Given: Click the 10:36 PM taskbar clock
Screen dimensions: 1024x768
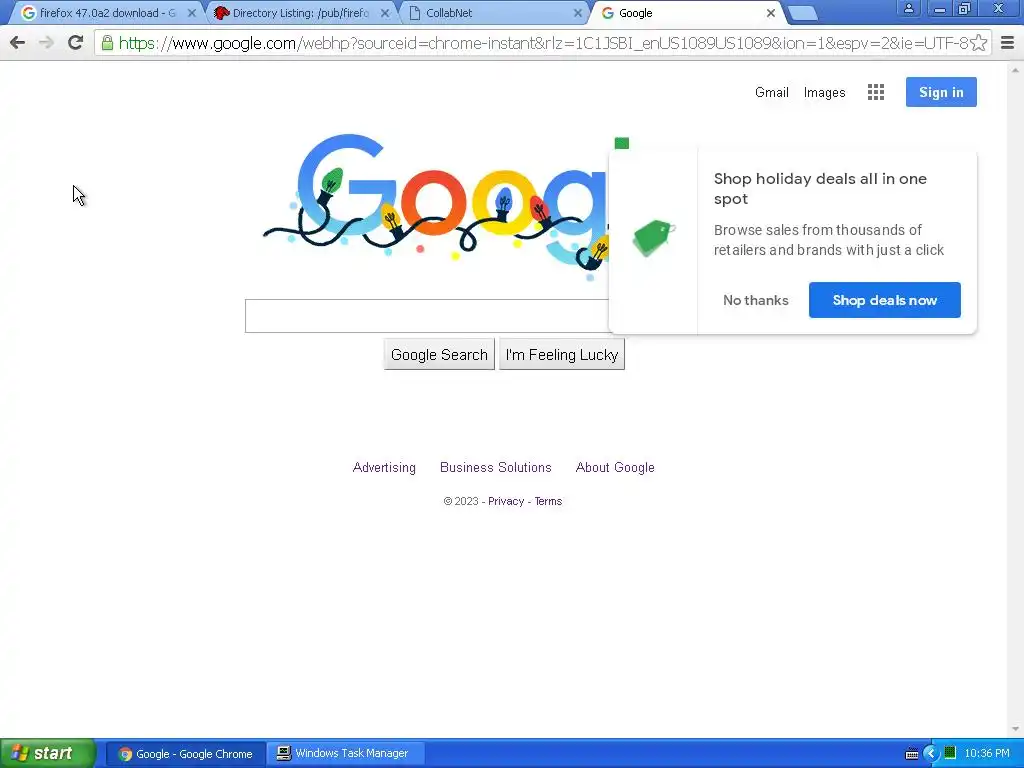Looking at the screenshot, I should tap(987, 754).
